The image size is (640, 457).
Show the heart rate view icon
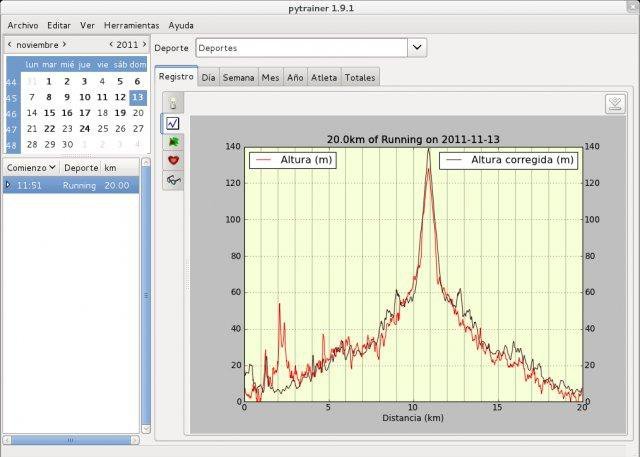[x=173, y=160]
